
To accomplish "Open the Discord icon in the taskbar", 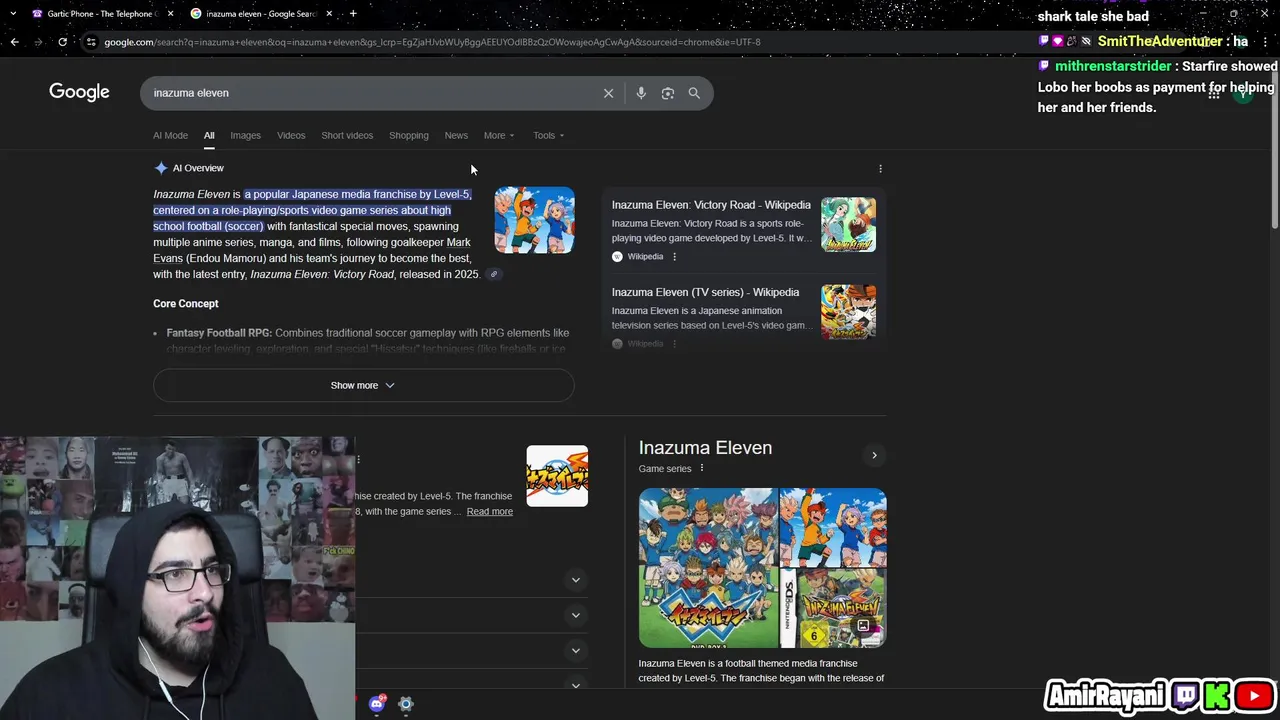I will [x=377, y=704].
